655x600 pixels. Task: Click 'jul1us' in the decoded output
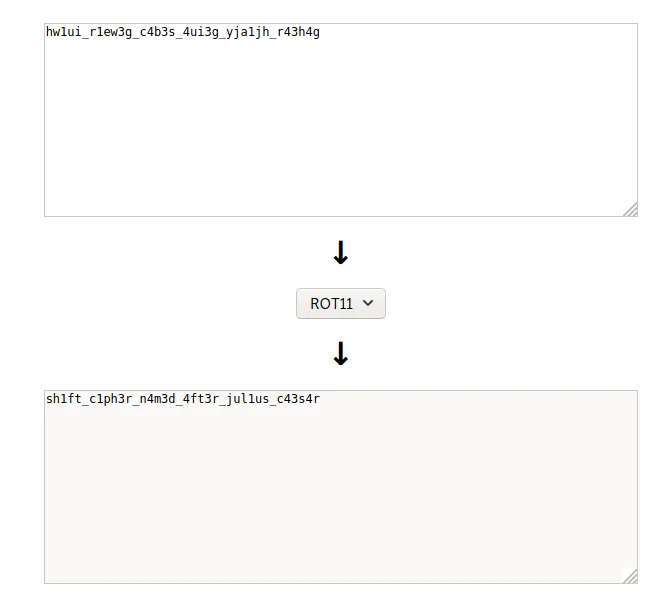(x=247, y=399)
